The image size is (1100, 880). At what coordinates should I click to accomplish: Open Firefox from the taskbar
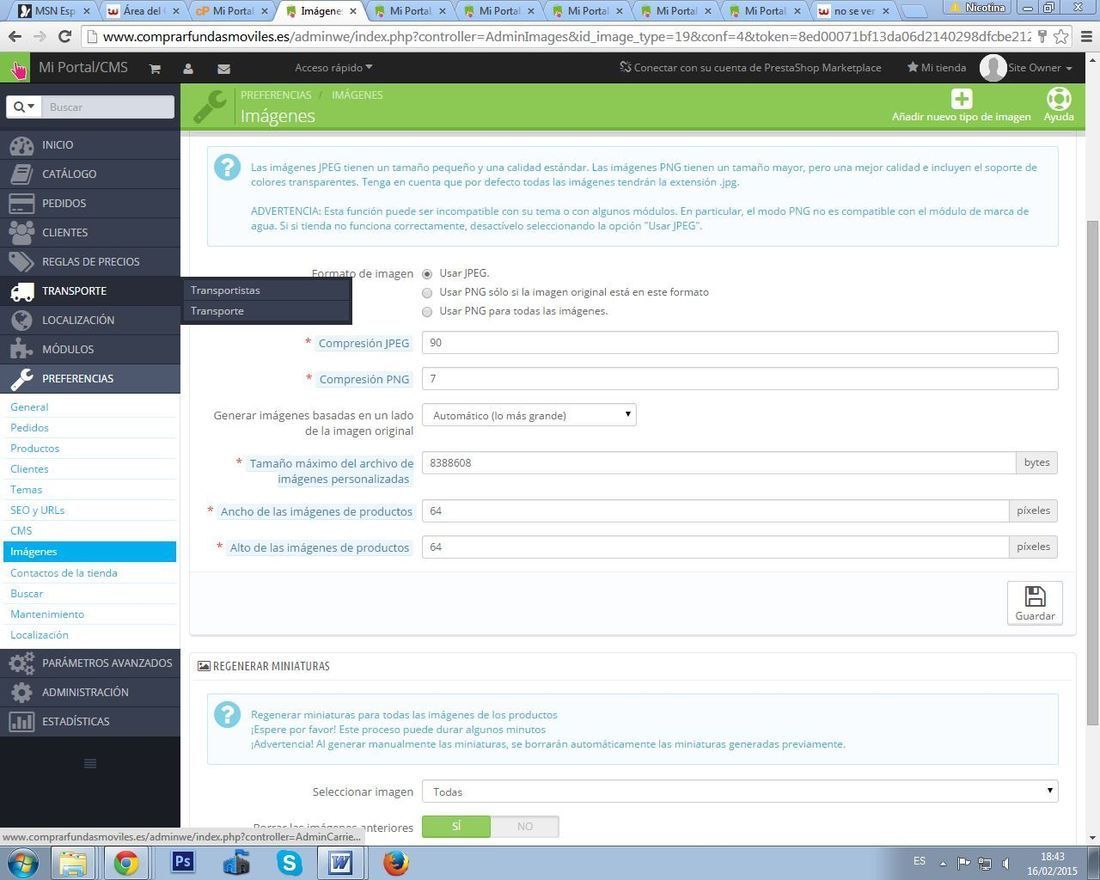[396, 862]
